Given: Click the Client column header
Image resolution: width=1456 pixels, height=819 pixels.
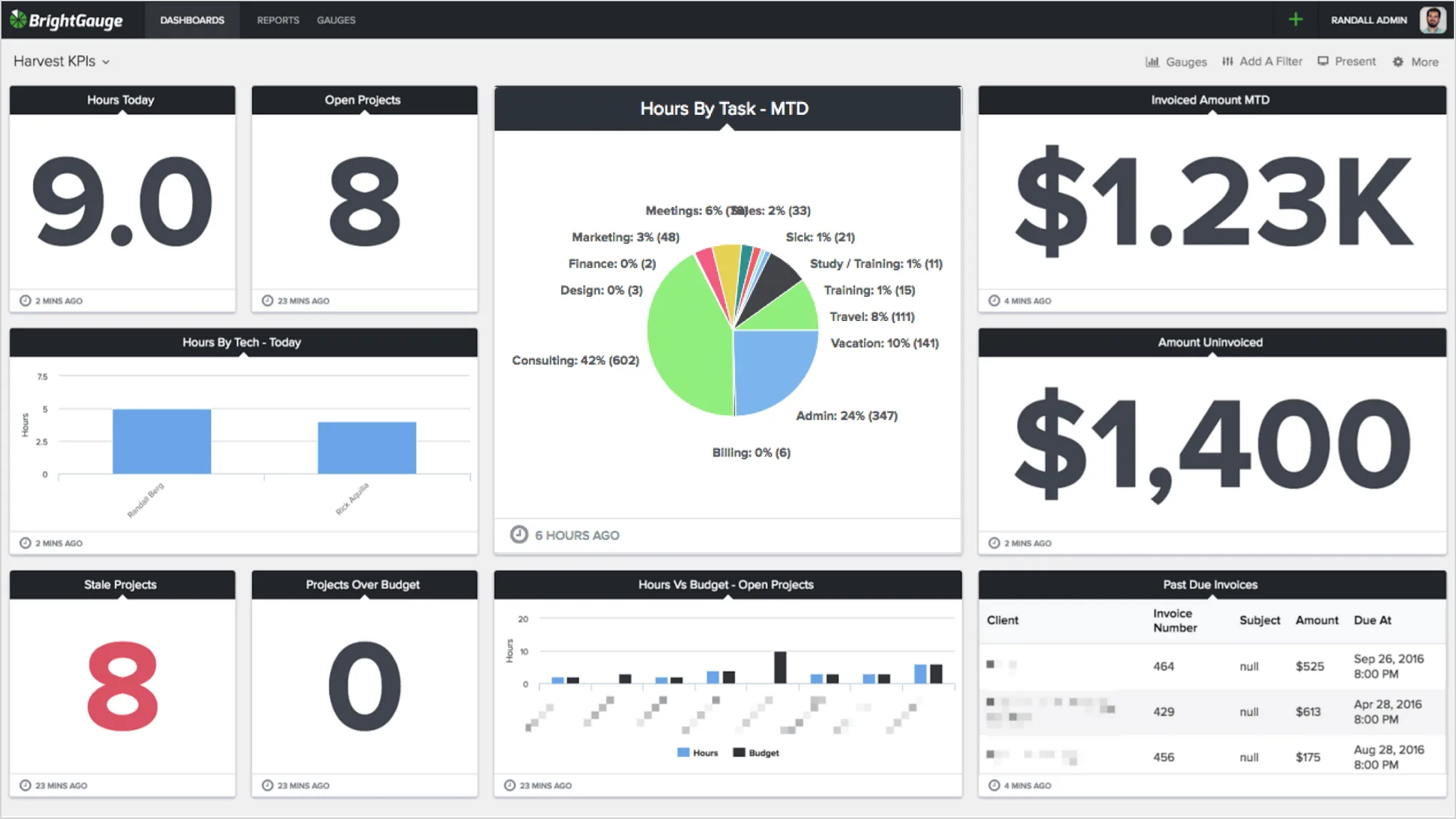Looking at the screenshot, I should pos(1002,621).
